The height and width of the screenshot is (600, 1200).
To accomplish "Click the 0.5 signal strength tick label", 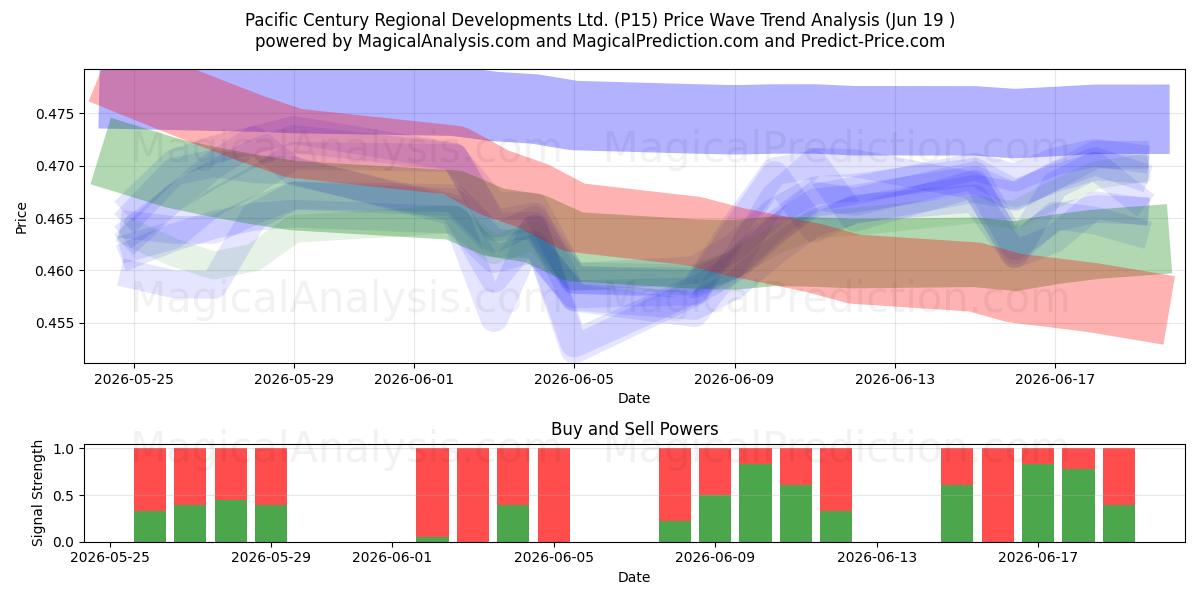I will point(65,496).
